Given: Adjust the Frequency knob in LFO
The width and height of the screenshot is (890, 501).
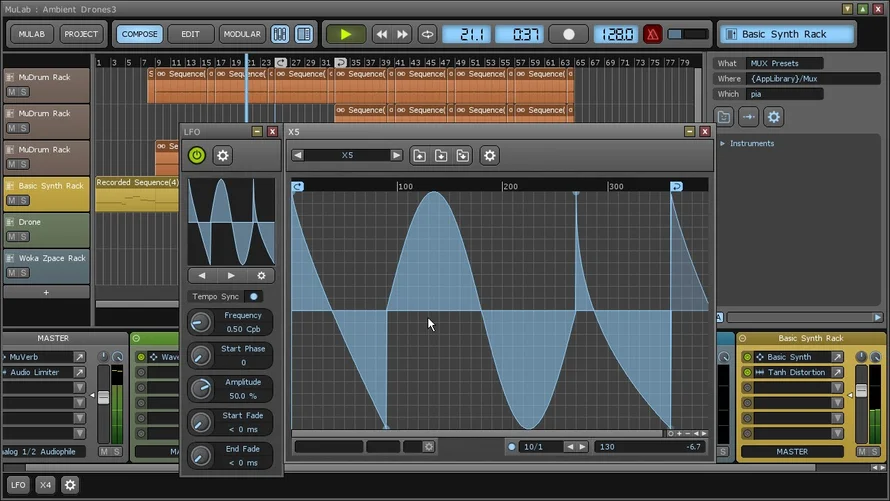Looking at the screenshot, I should 201,322.
